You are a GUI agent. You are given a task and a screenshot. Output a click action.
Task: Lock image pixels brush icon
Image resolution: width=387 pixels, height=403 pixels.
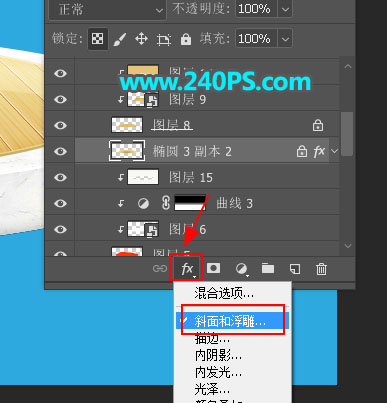pos(120,39)
